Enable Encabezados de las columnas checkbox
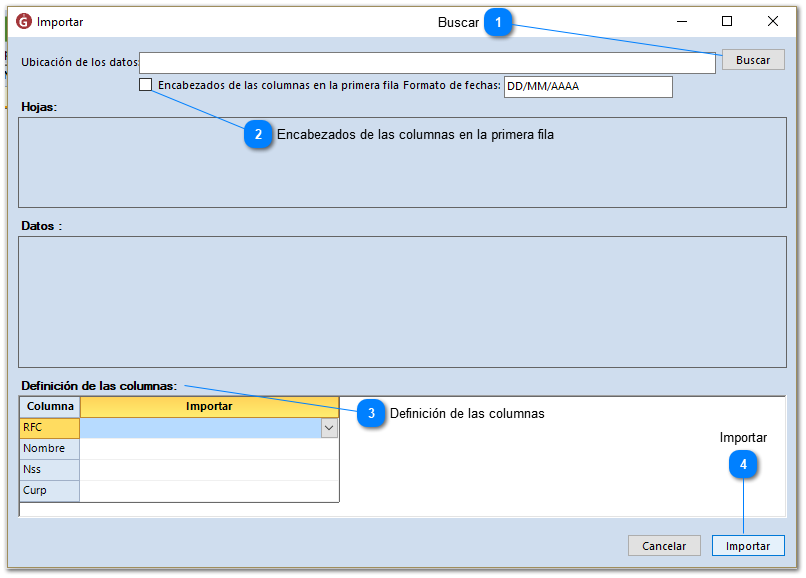The image size is (806, 578). pyautogui.click(x=146, y=86)
